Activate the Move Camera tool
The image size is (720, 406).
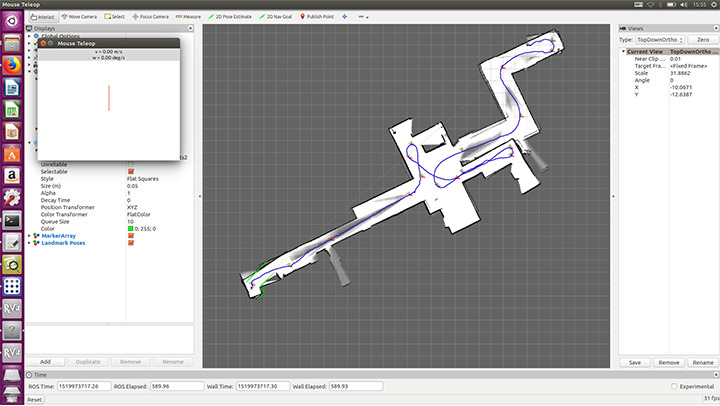pyautogui.click(x=81, y=16)
